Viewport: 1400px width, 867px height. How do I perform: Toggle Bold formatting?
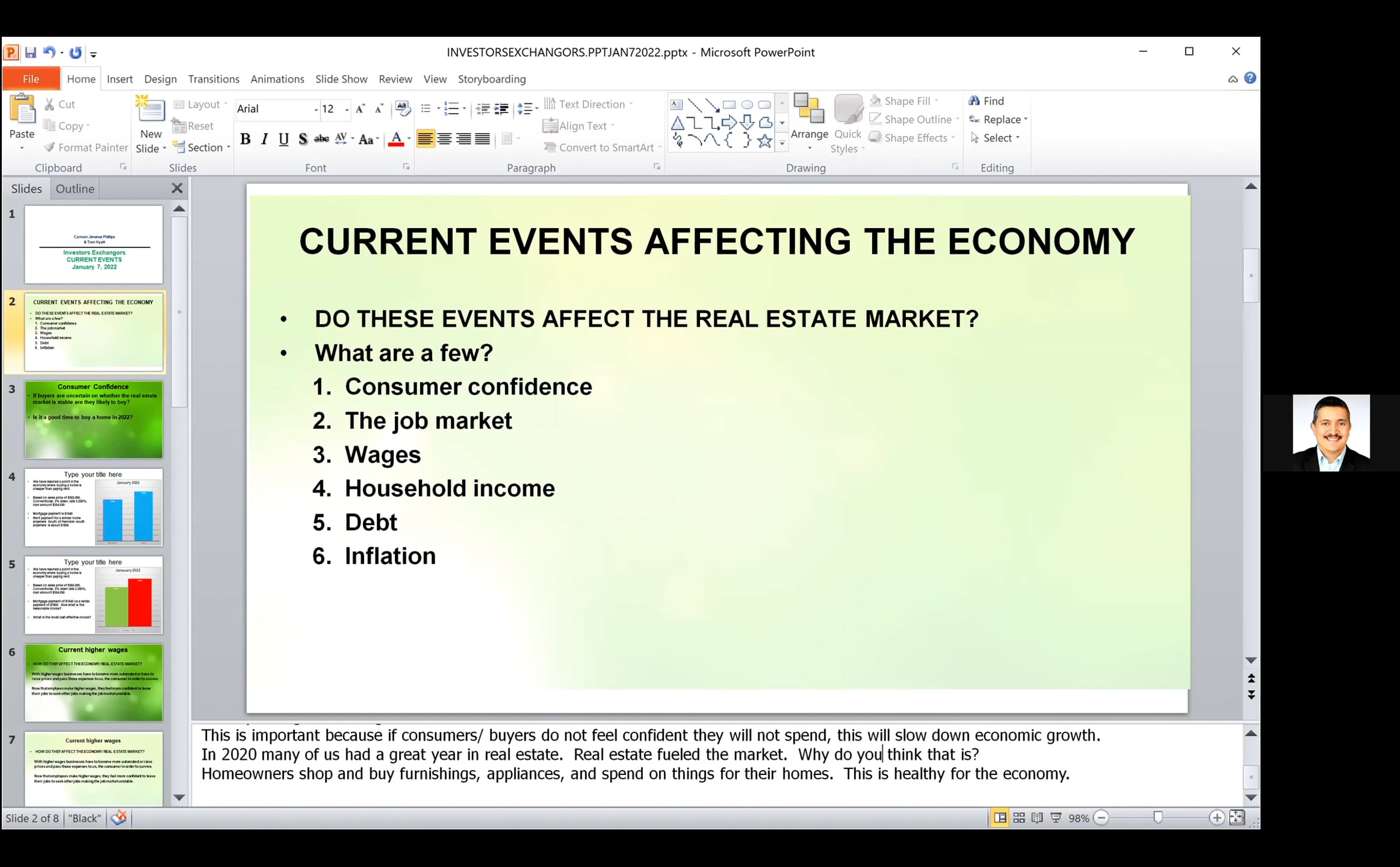pos(245,139)
